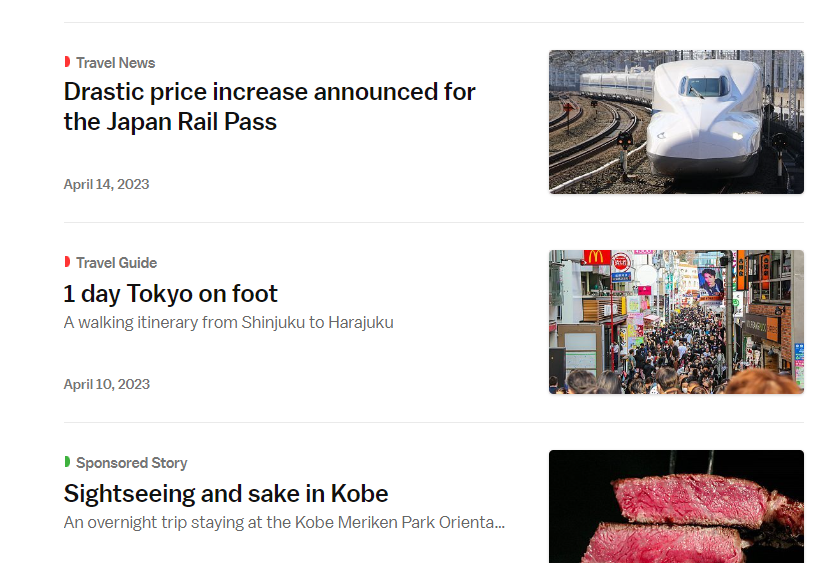The width and height of the screenshot is (832, 563).
Task: Click the McDonald's sign in the Tokyo street photo
Action: pyautogui.click(x=597, y=258)
